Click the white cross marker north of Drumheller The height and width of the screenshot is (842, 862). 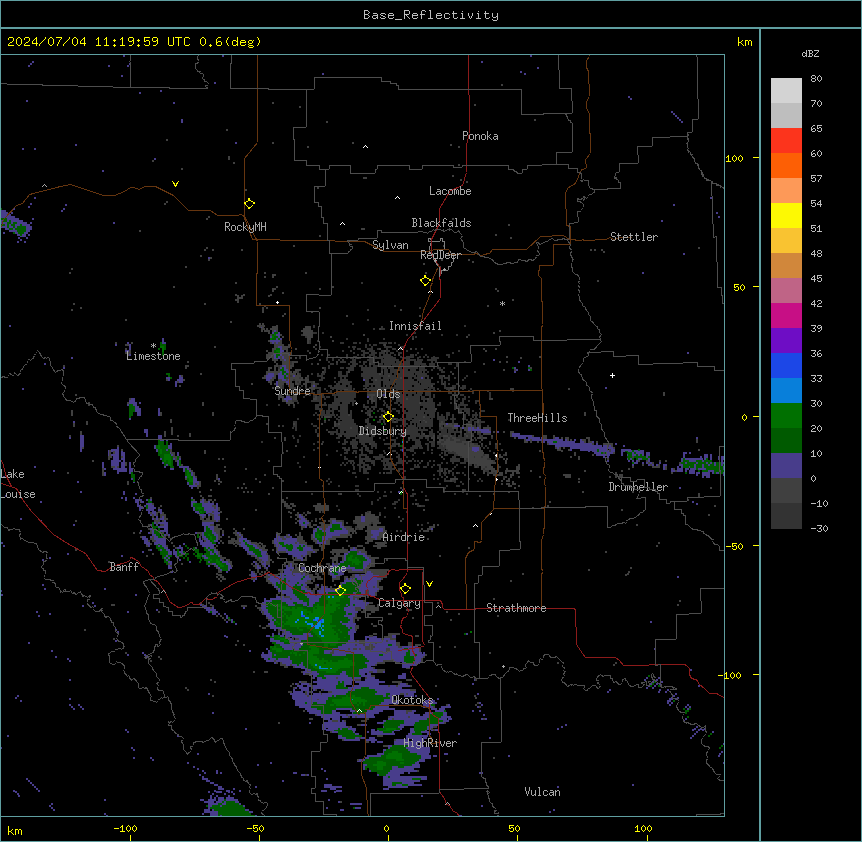(612, 375)
